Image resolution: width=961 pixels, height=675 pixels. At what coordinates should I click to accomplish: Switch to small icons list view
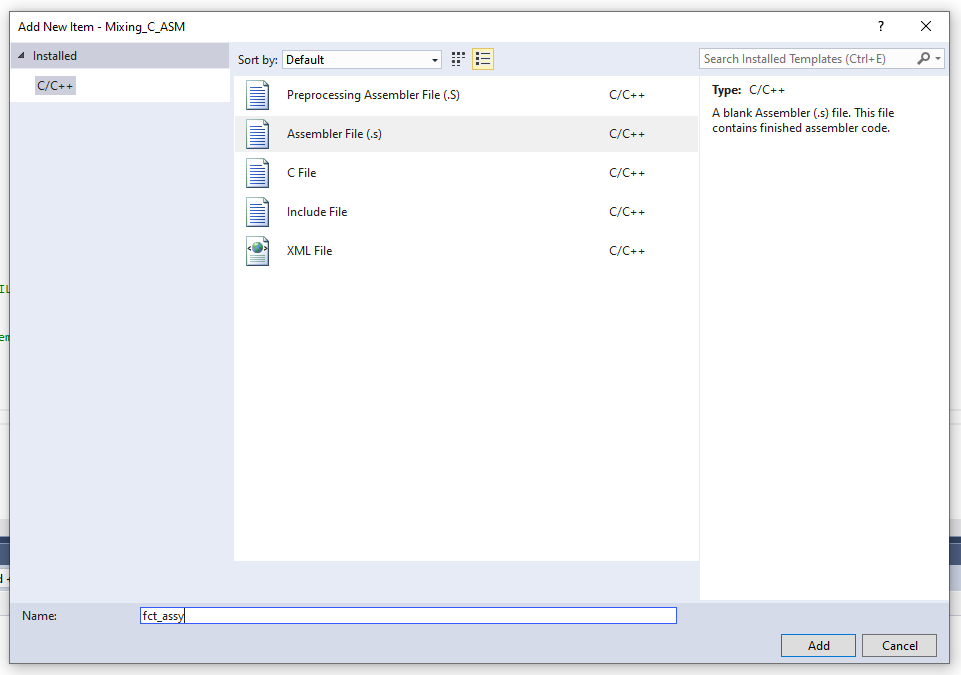pos(483,59)
